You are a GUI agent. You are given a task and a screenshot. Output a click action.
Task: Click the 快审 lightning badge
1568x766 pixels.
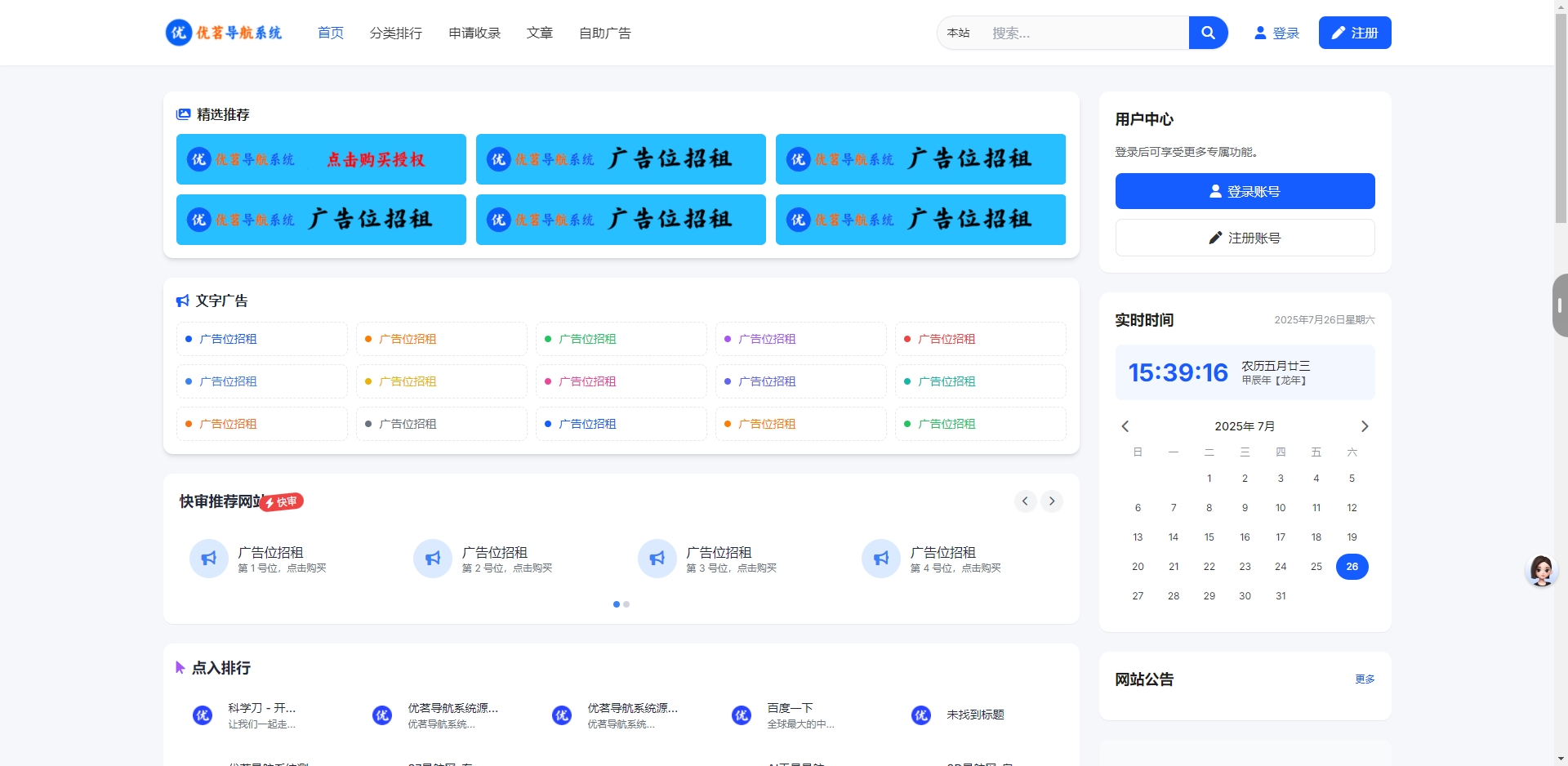pos(282,502)
